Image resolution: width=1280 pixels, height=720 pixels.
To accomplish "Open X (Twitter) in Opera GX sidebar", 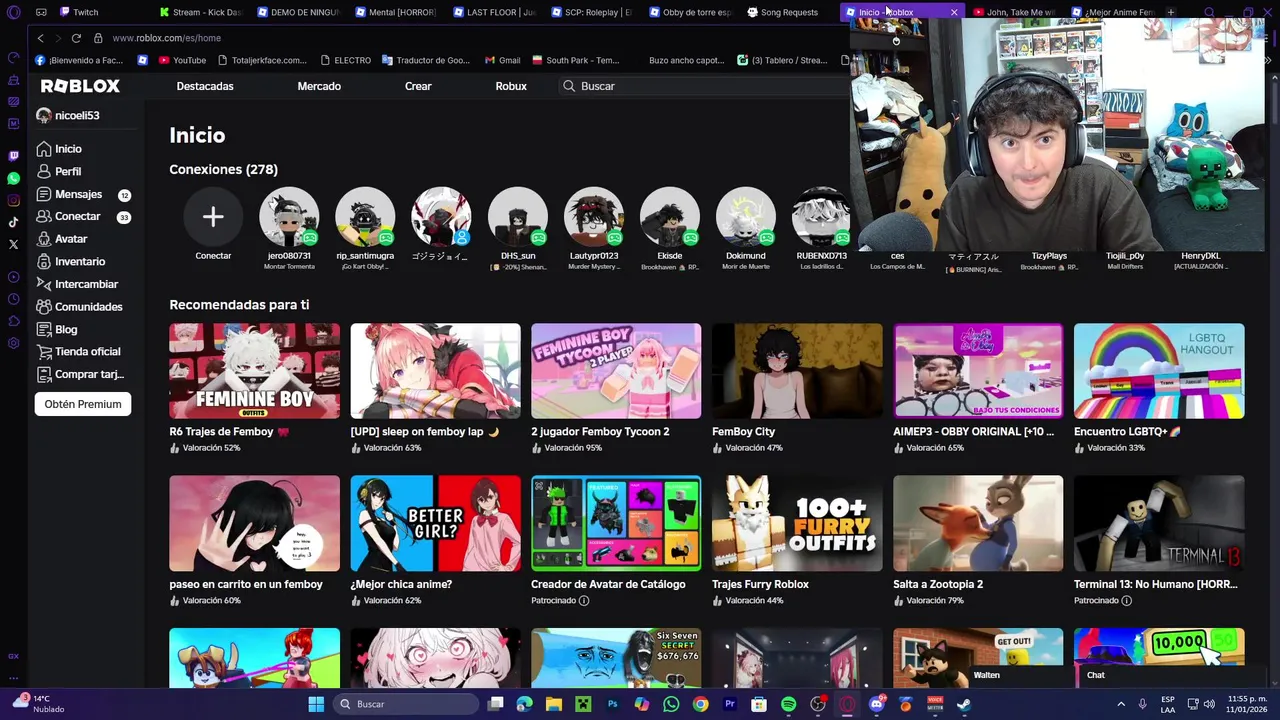I will coord(13,244).
